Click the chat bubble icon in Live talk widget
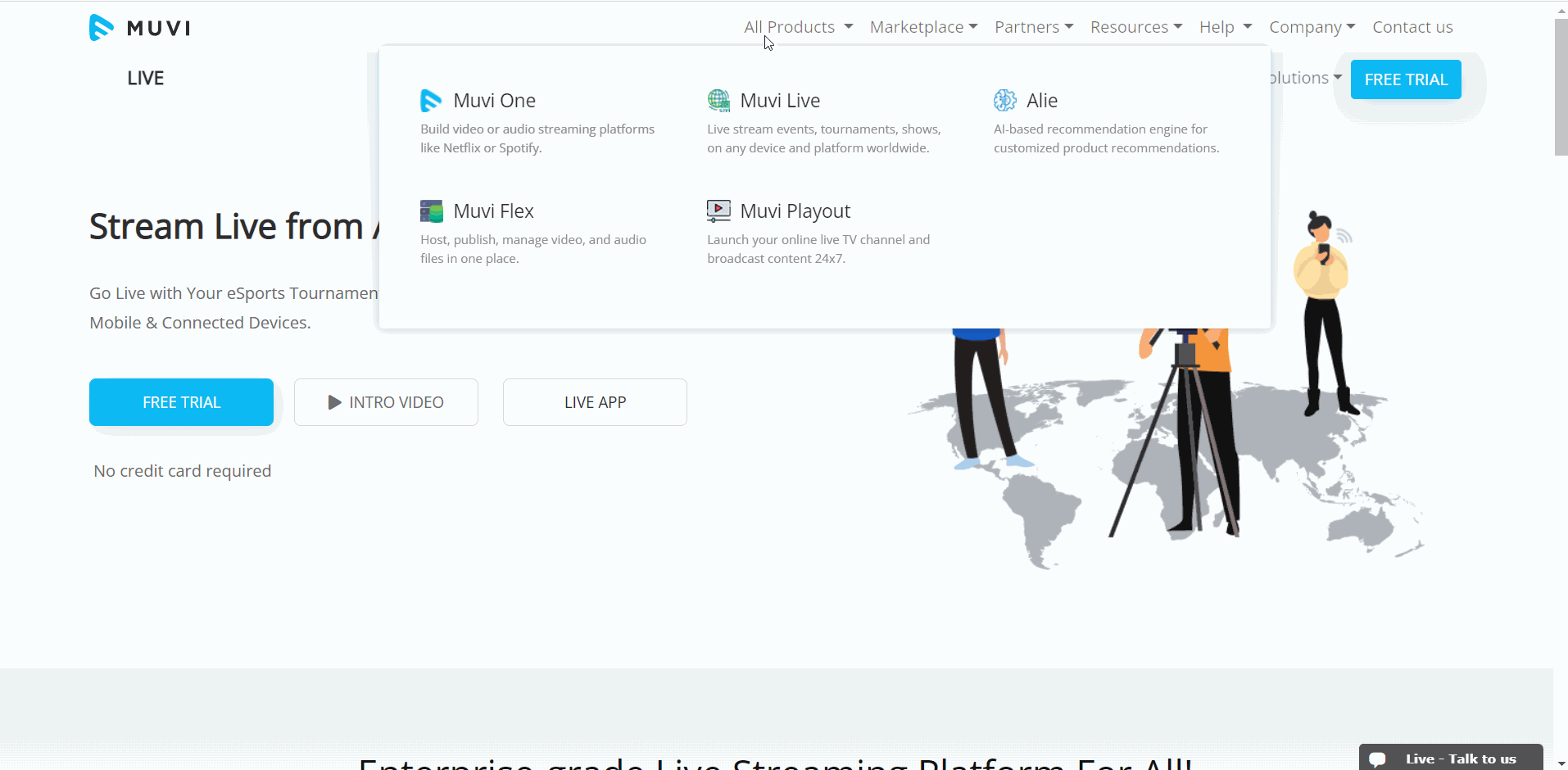Viewport: 1568px width, 770px height. pyautogui.click(x=1378, y=759)
